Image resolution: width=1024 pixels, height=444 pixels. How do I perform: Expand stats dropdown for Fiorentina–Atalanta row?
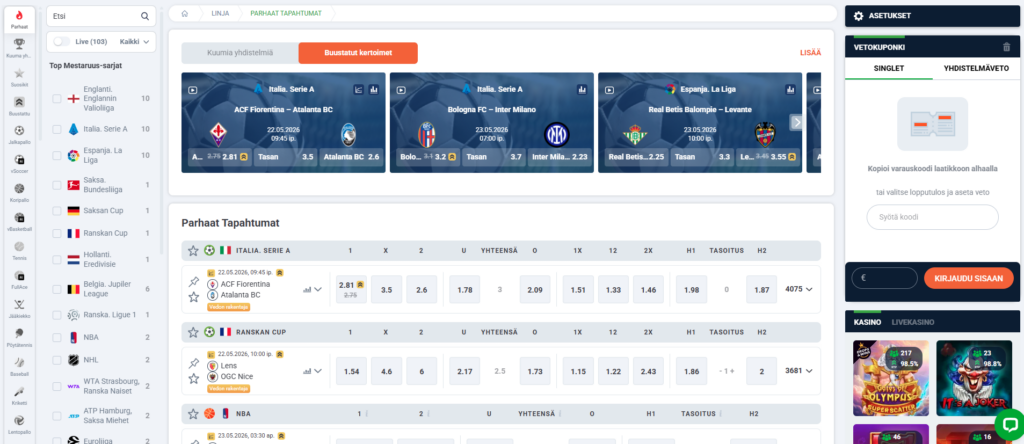(x=313, y=289)
